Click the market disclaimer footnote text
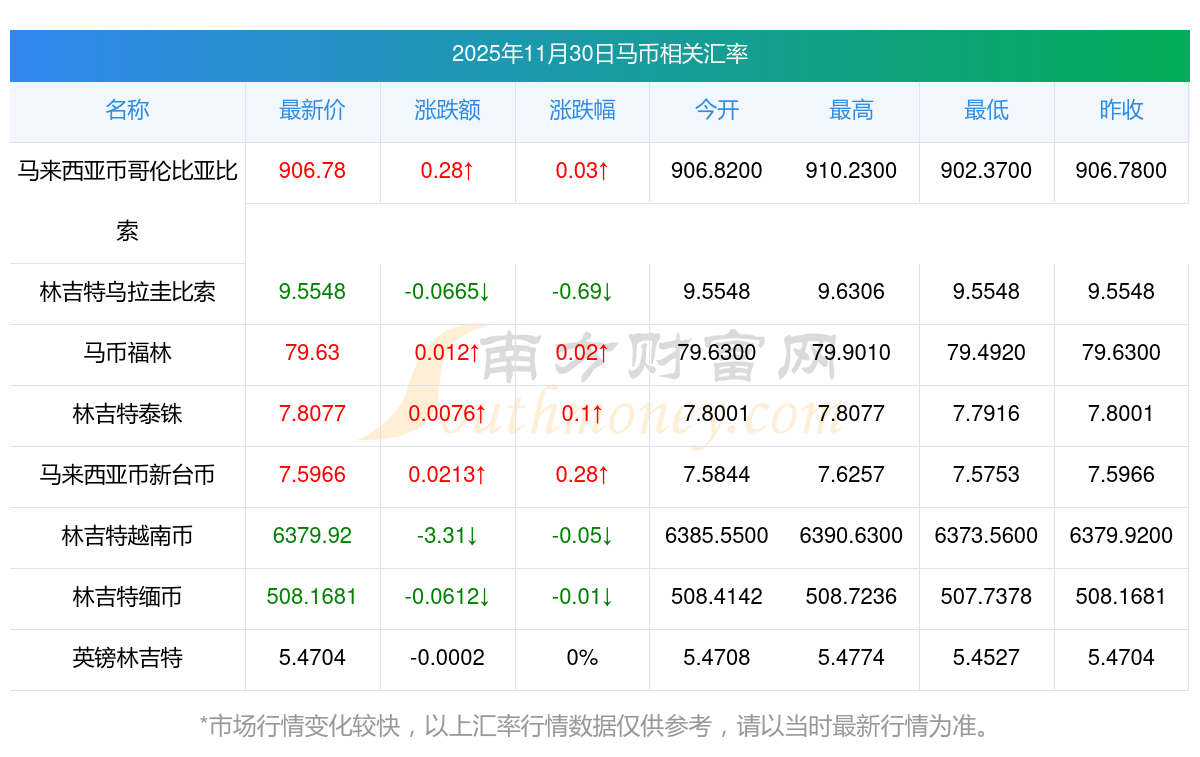The width and height of the screenshot is (1200, 757). click(x=600, y=726)
